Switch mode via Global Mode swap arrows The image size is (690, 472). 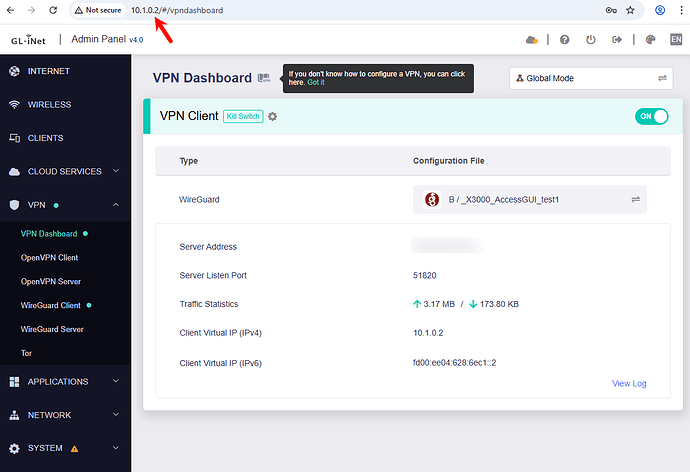[662, 78]
